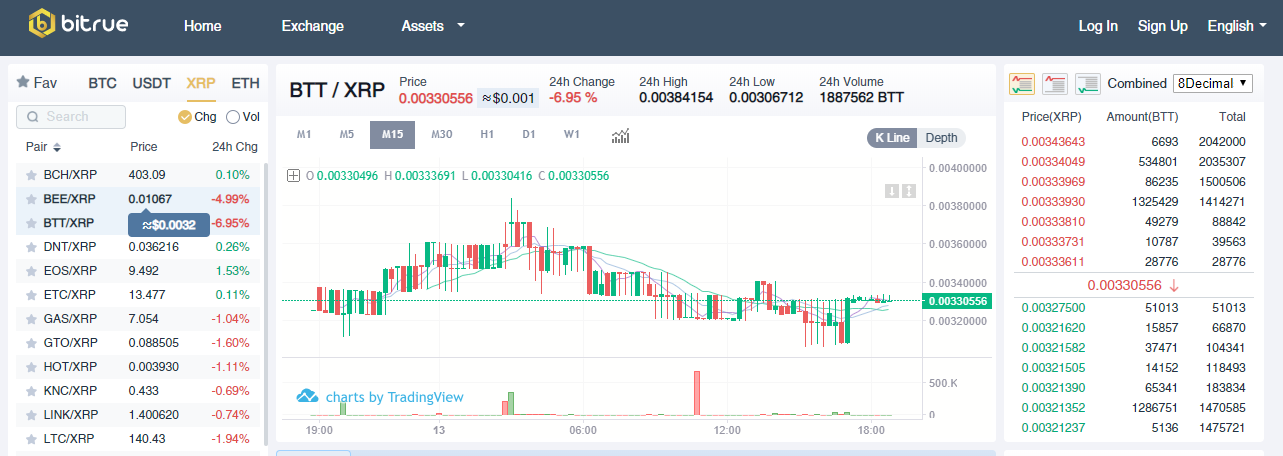Favorite the GTO/XRP pair star
This screenshot has height=456, width=1283.
tap(32, 343)
